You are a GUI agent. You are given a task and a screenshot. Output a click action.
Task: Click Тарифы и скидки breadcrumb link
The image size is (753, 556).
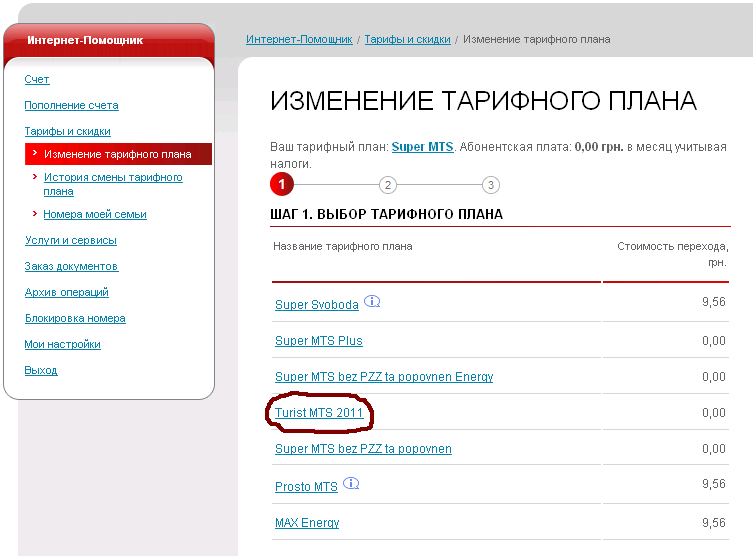coord(408,39)
